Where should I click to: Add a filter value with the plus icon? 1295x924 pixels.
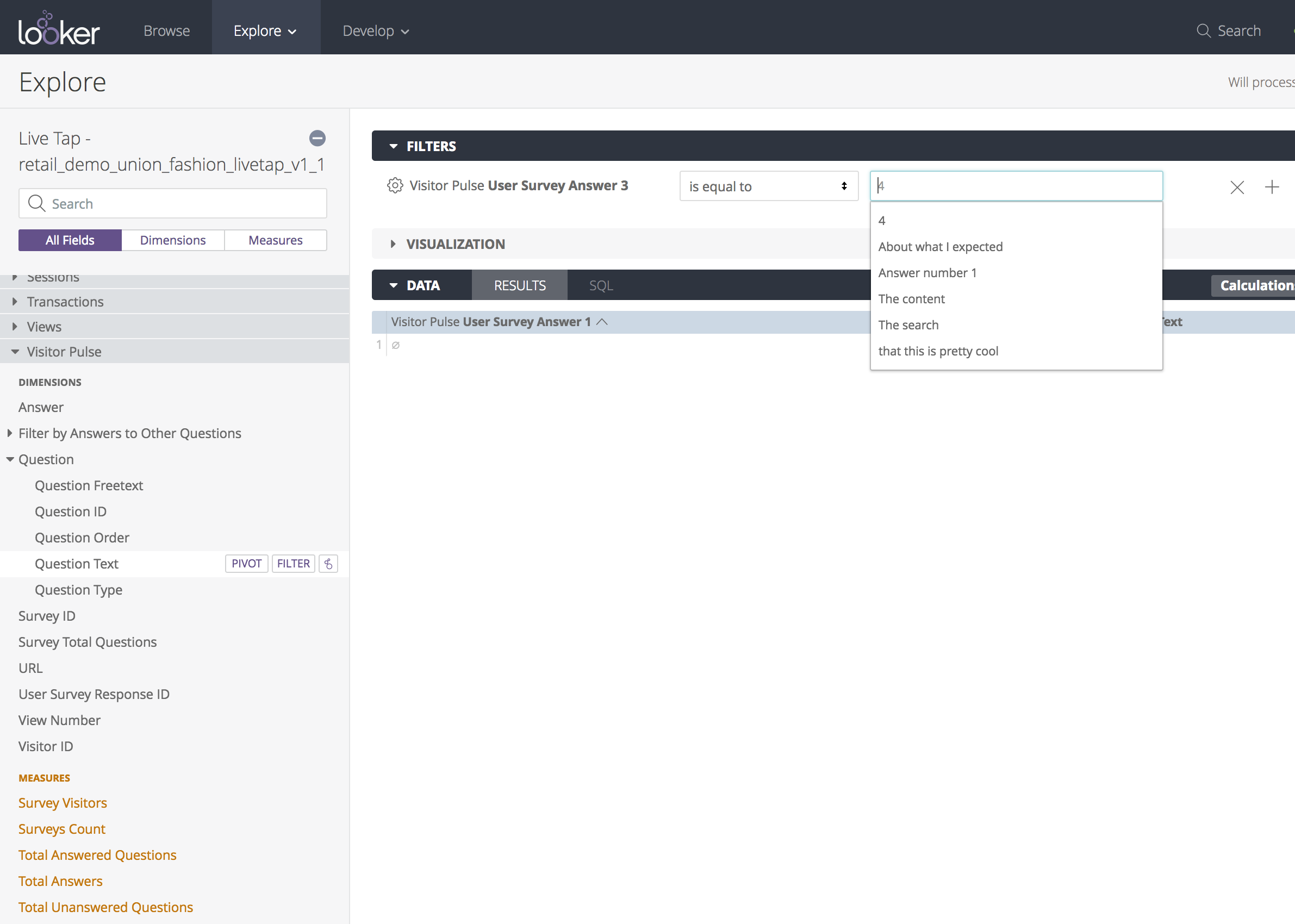(x=1272, y=187)
